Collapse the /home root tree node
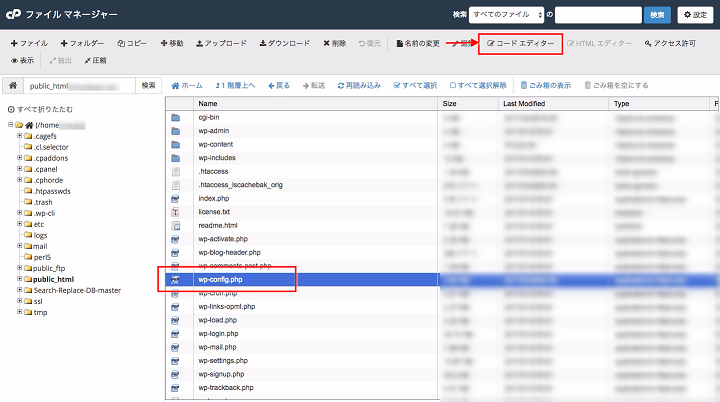720x402 pixels. tap(11, 125)
